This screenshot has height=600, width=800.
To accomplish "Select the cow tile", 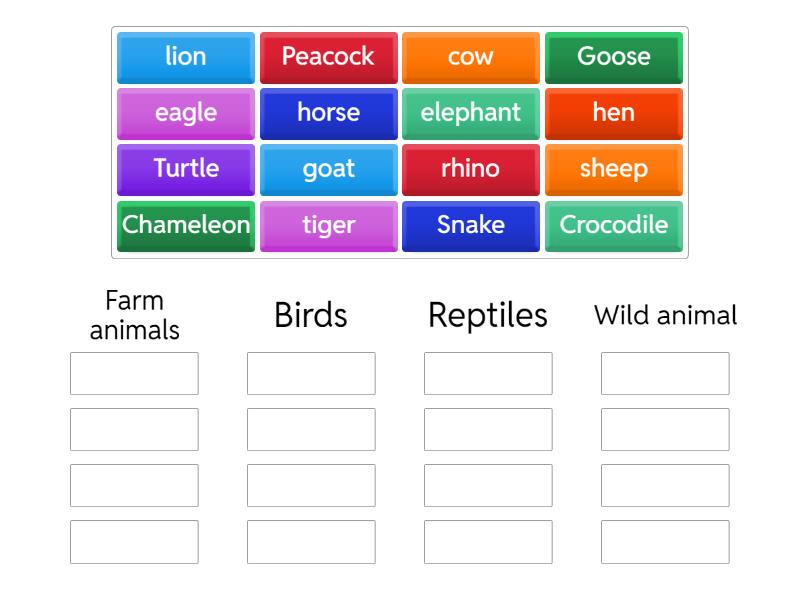I will pyautogui.click(x=471, y=57).
